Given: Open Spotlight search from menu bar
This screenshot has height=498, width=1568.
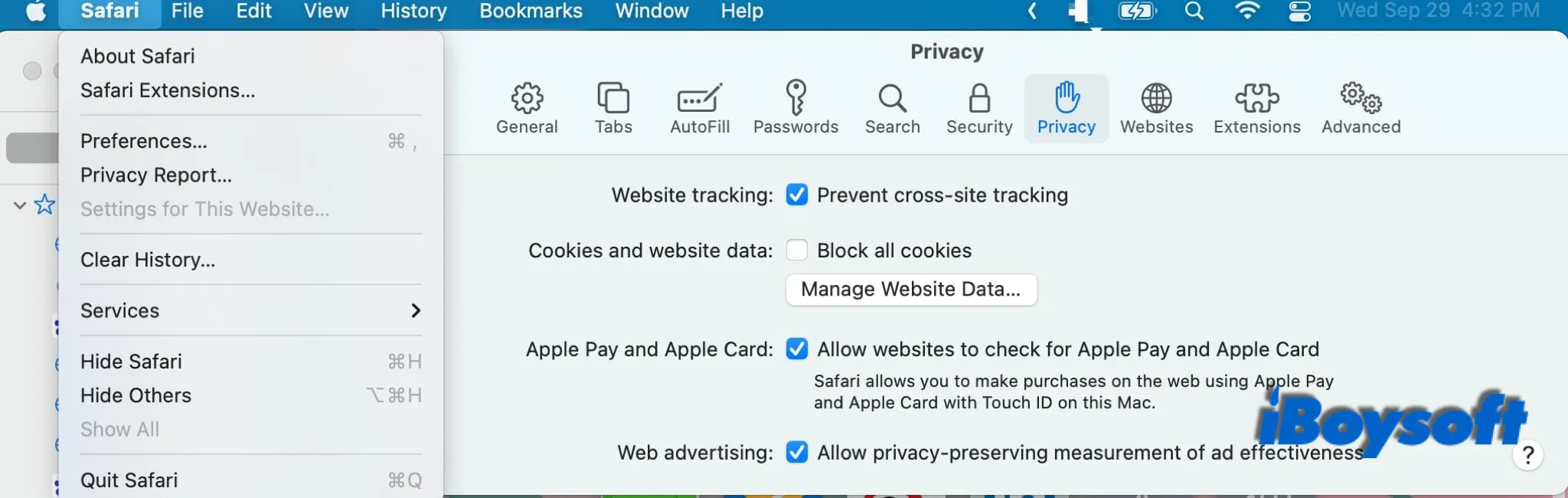Looking at the screenshot, I should [1194, 11].
